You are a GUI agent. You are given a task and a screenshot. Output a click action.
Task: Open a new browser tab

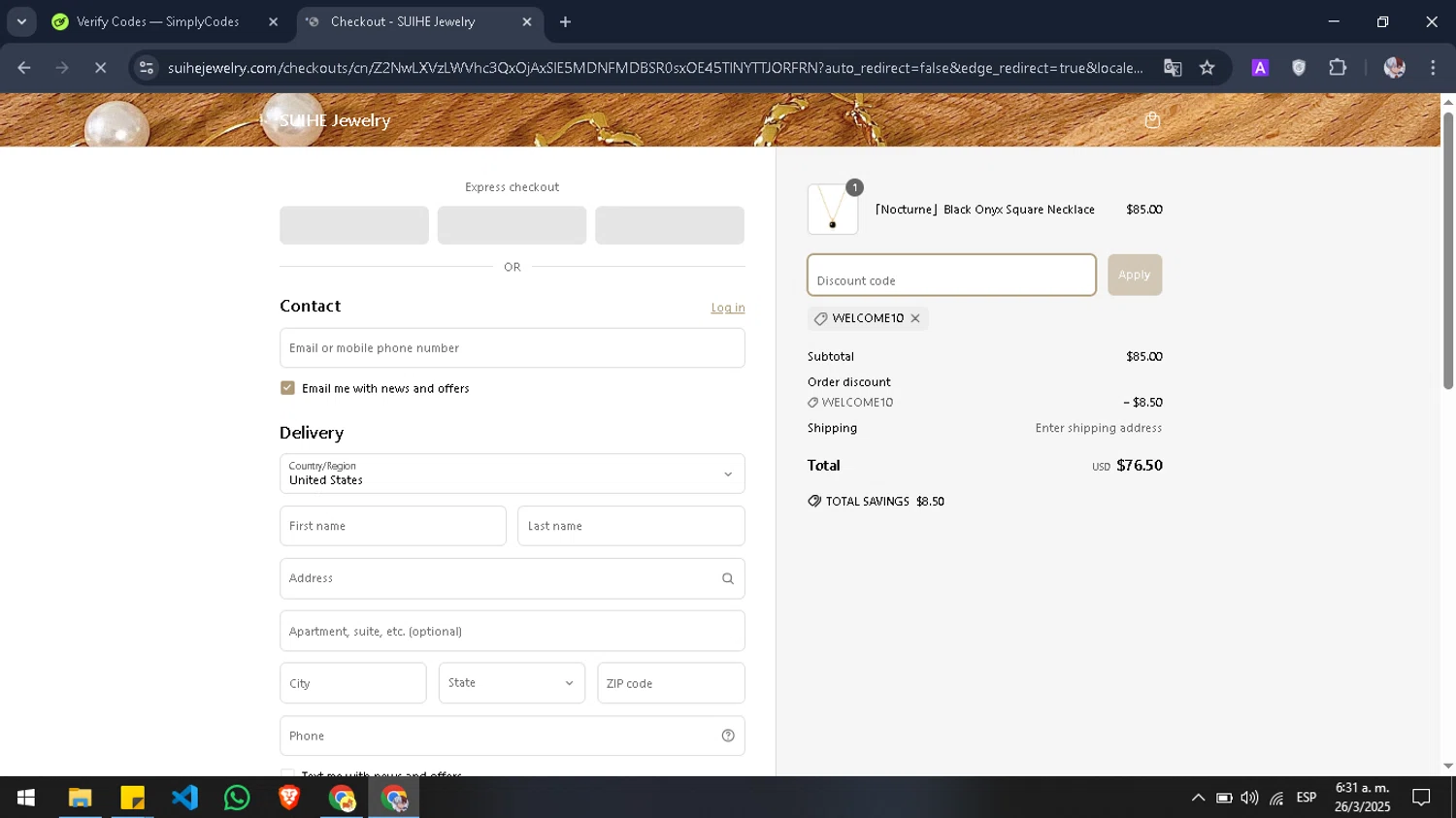[565, 21]
